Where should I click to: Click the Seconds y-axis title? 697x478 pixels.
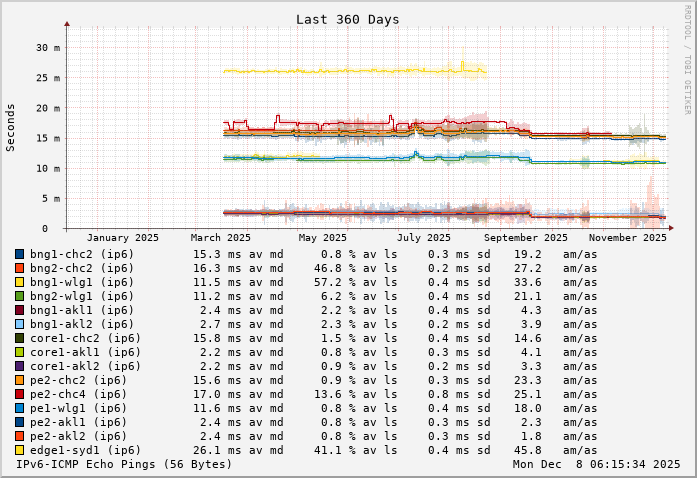pyautogui.click(x=11, y=127)
